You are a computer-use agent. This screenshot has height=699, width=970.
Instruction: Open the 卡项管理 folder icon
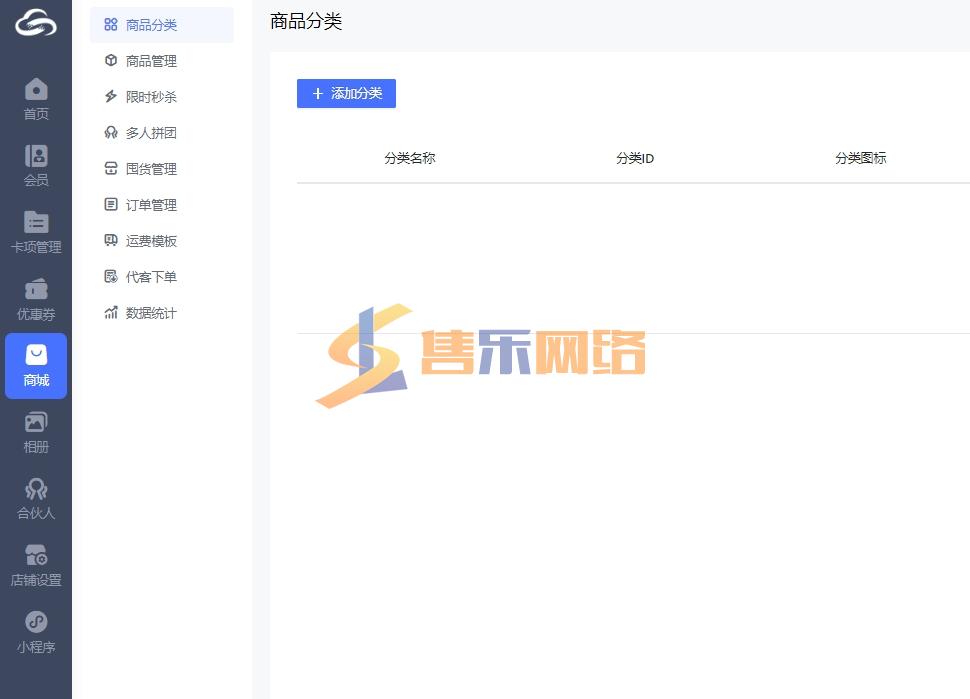(36, 223)
